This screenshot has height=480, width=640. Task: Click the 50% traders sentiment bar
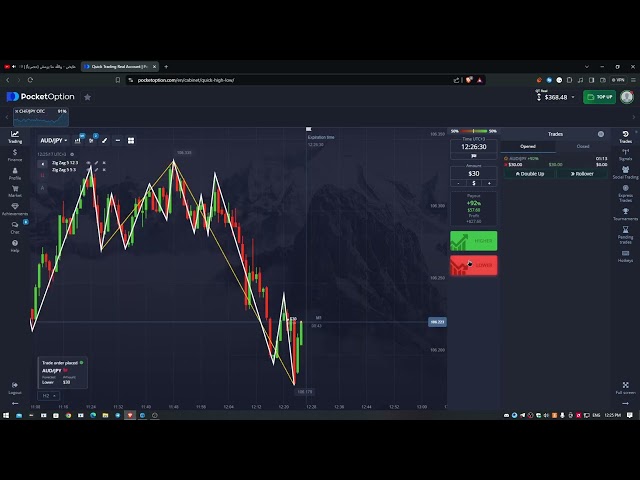tap(473, 131)
